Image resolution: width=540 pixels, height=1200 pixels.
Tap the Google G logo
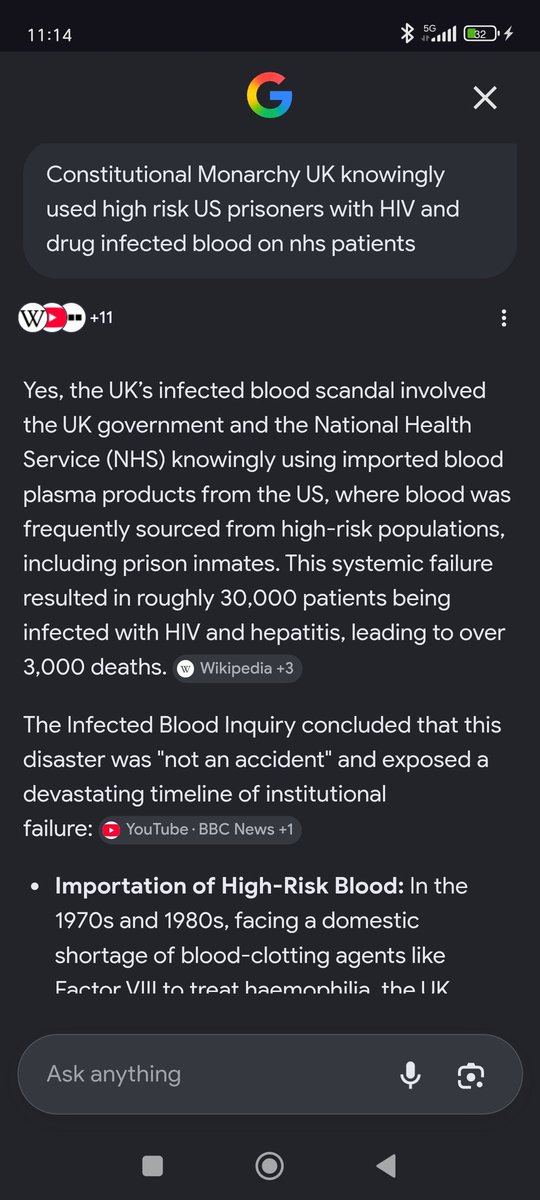270,97
